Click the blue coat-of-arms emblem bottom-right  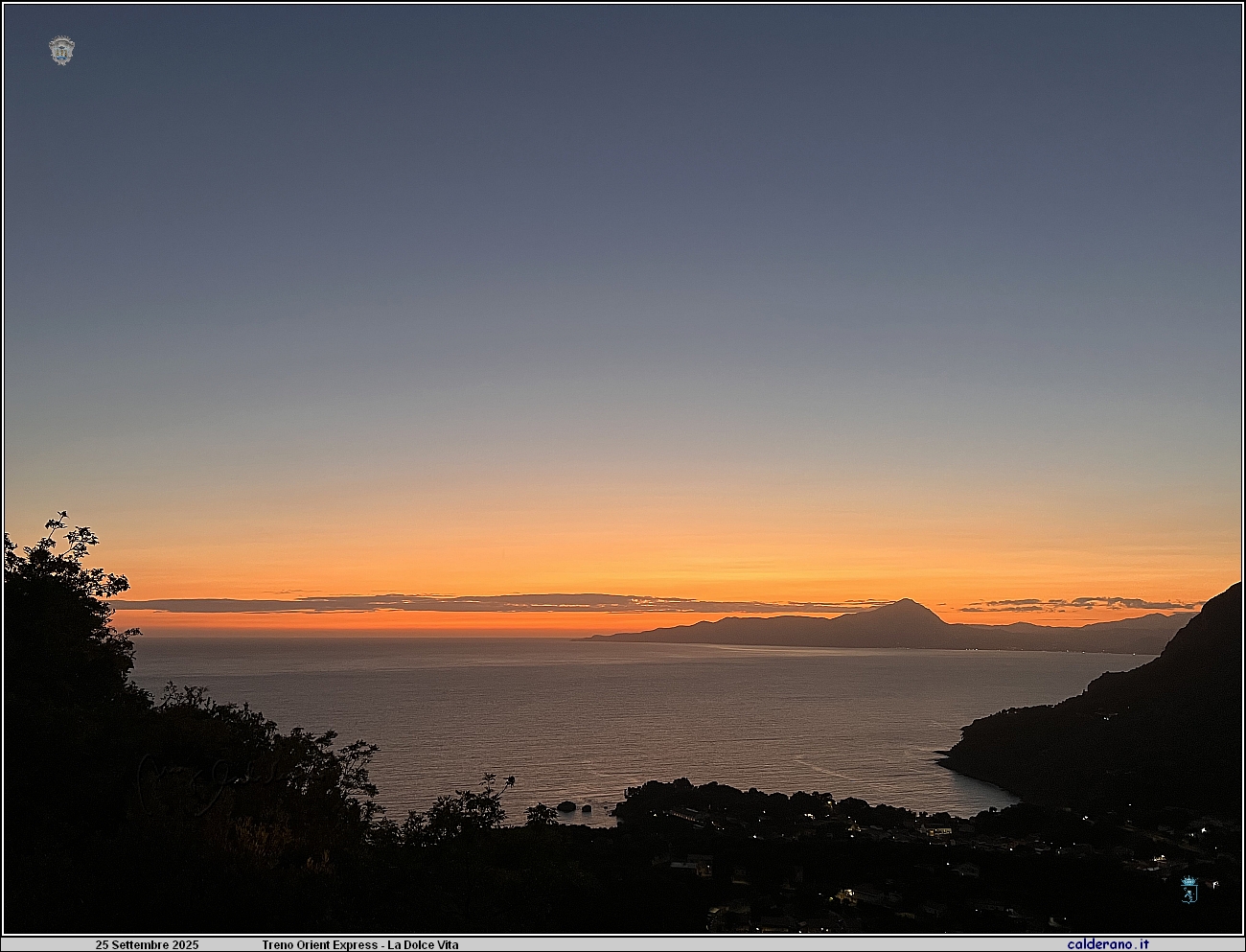(x=1188, y=890)
